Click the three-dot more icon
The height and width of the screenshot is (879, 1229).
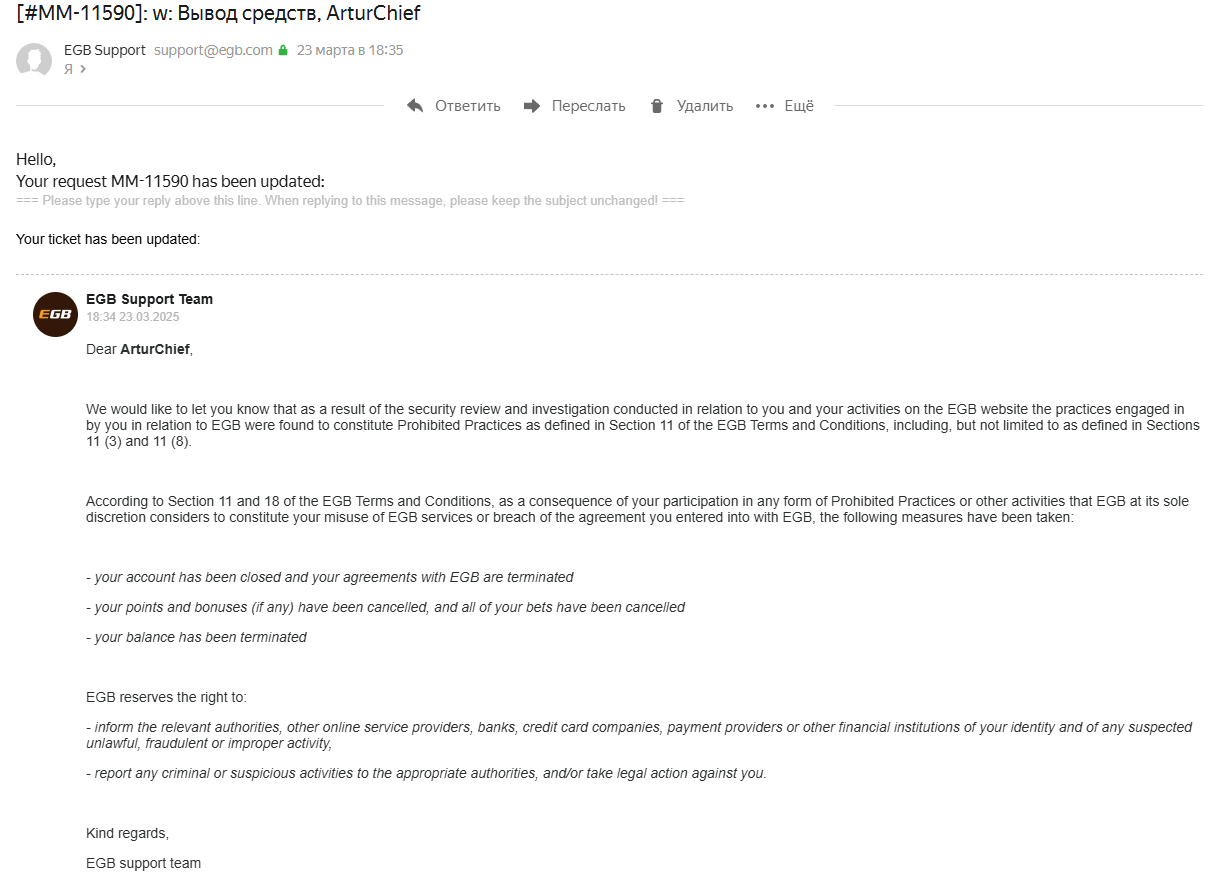click(765, 106)
